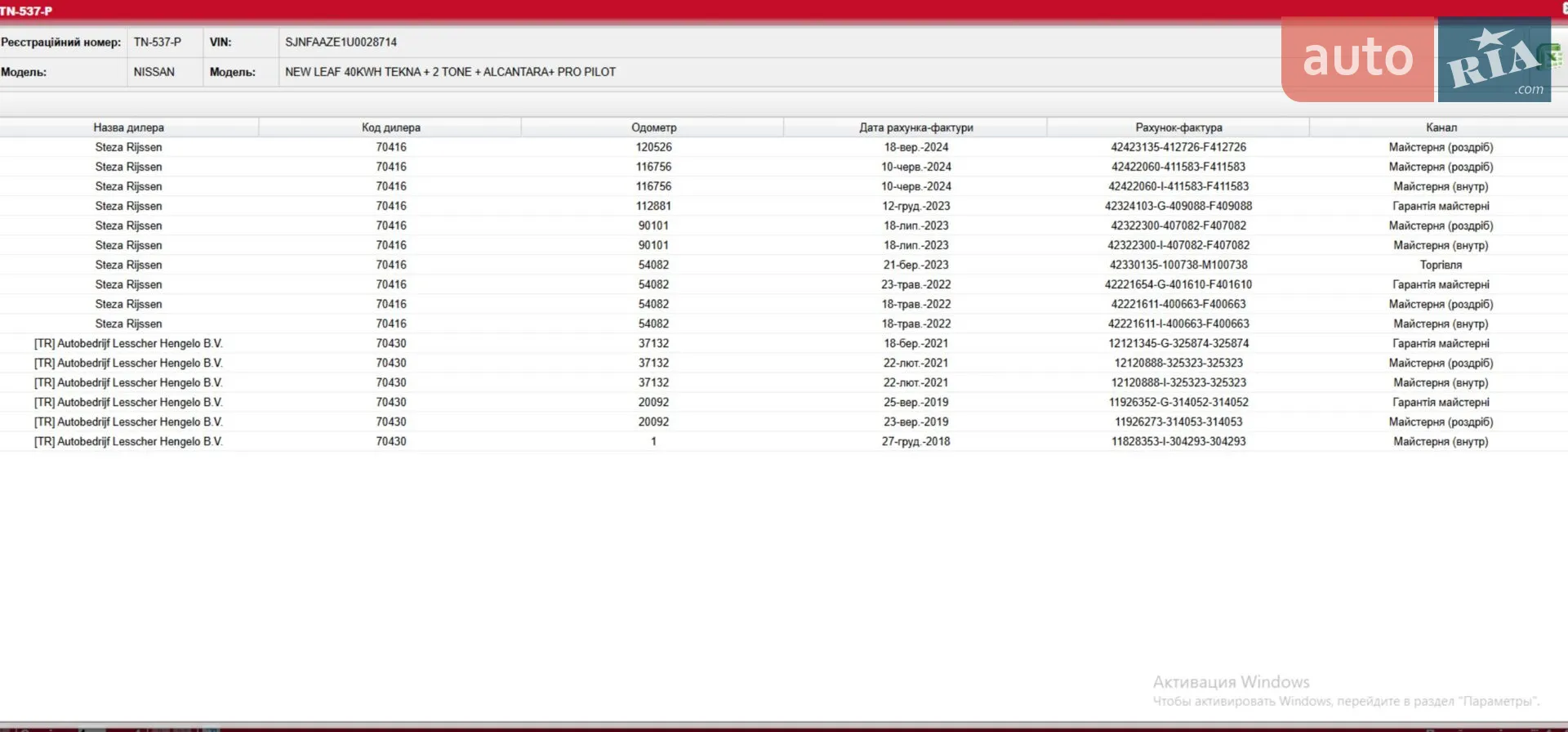
Task: Click the Excel export icon
Action: click(x=1550, y=56)
